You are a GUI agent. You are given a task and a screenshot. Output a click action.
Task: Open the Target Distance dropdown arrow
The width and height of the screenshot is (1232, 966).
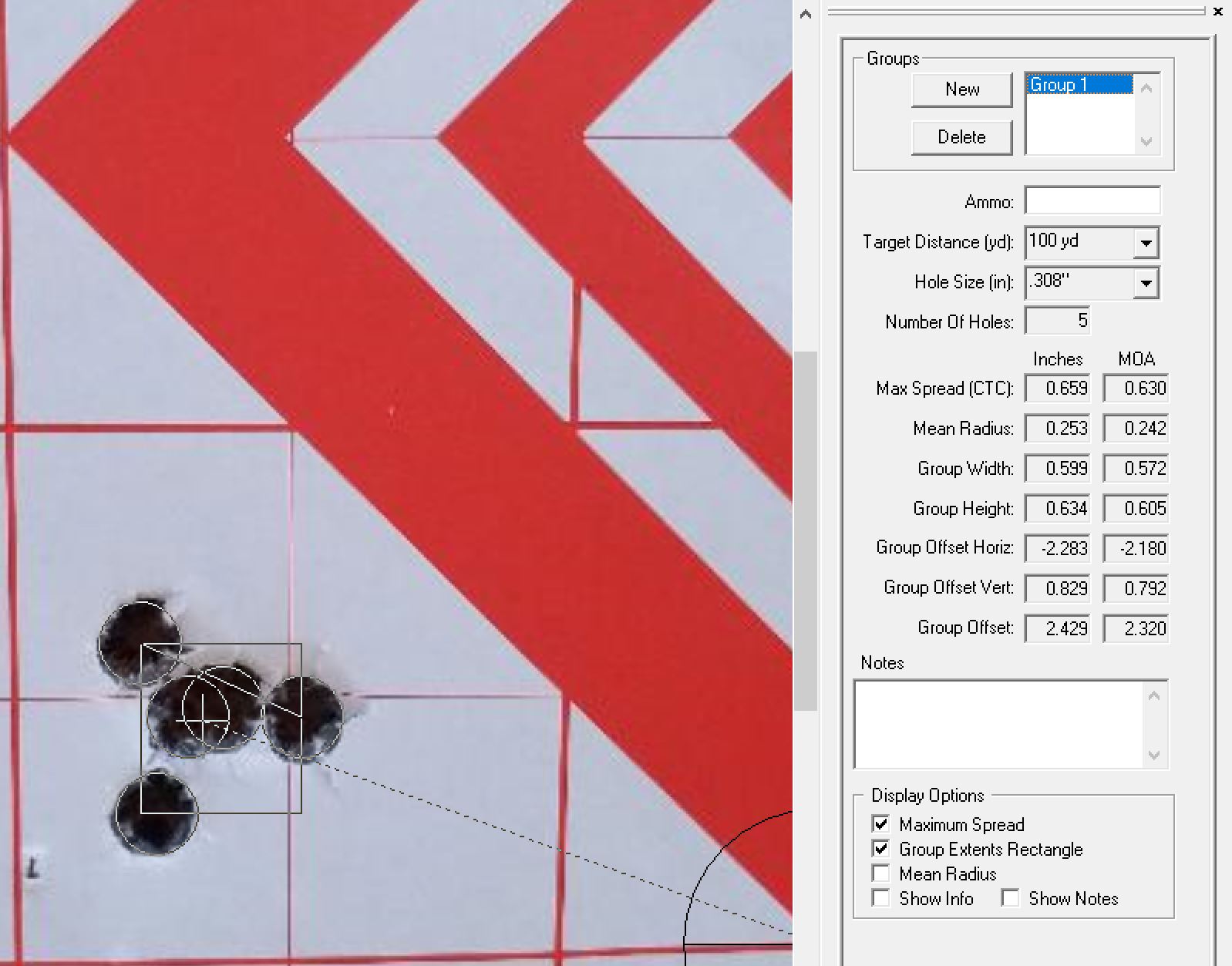(x=1146, y=243)
